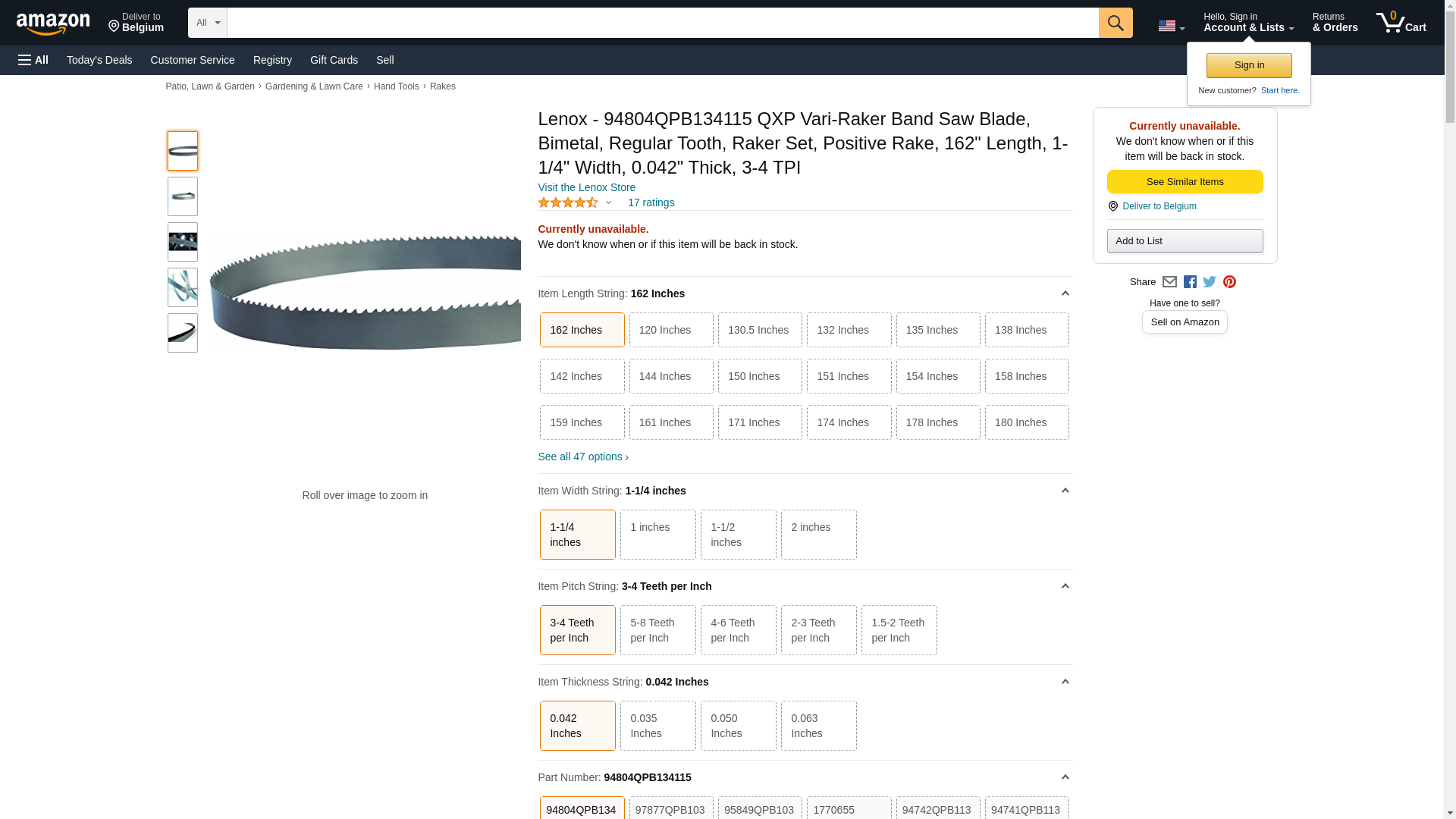Open the All hamburger menu
The height and width of the screenshot is (819, 1456).
(33, 60)
